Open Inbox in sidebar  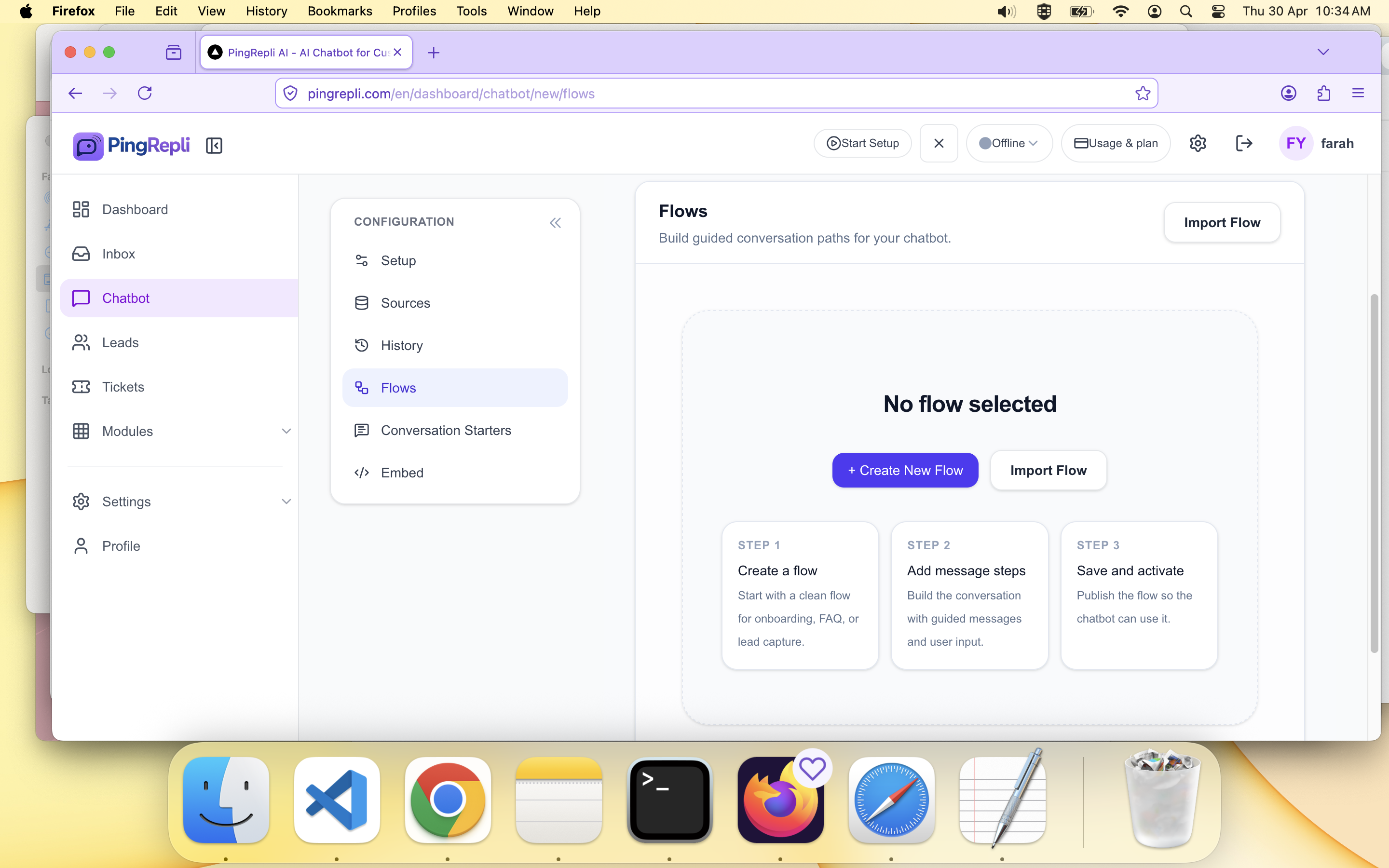179,254
